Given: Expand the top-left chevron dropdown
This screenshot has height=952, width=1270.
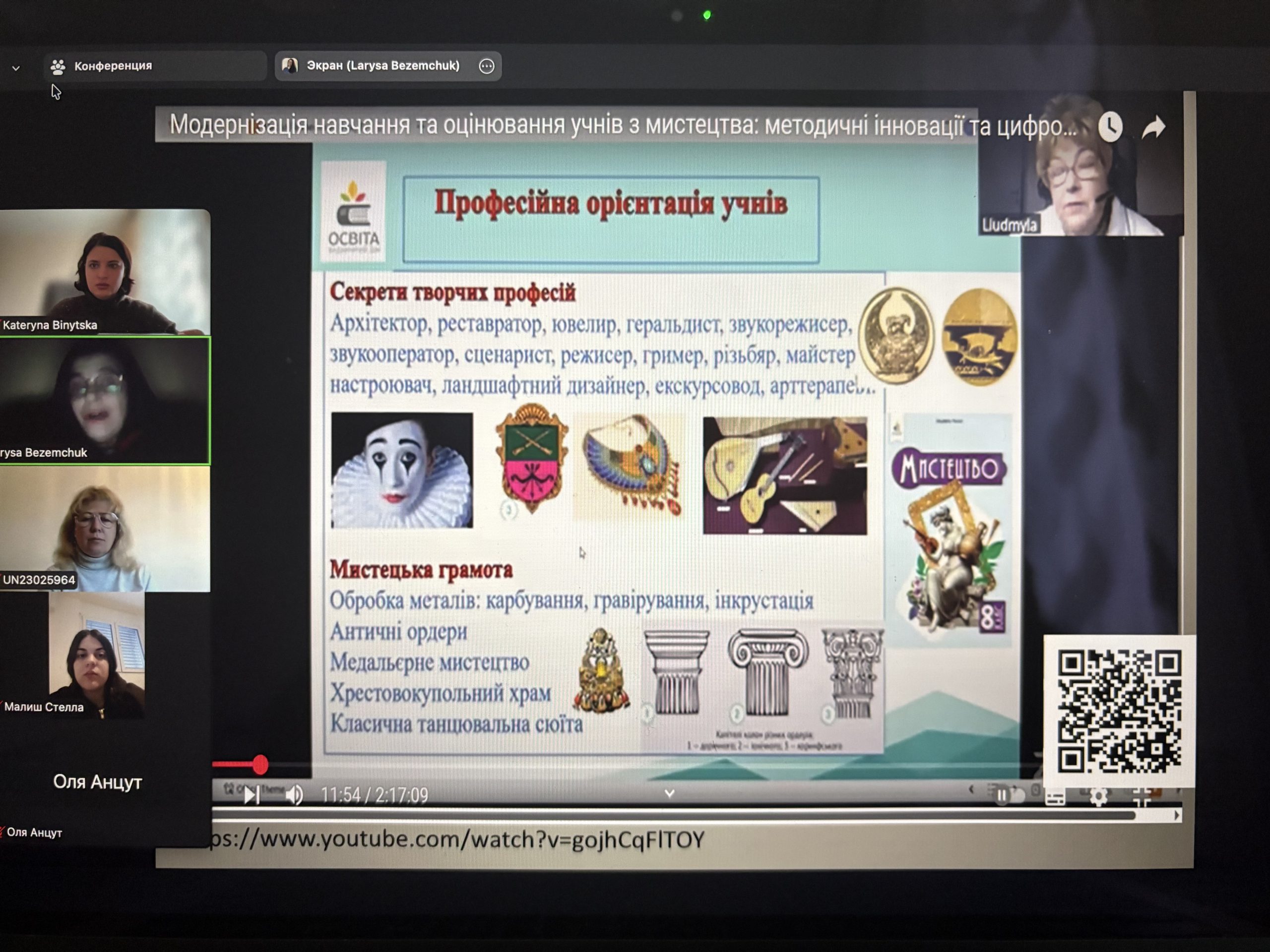Looking at the screenshot, I should pyautogui.click(x=16, y=68).
